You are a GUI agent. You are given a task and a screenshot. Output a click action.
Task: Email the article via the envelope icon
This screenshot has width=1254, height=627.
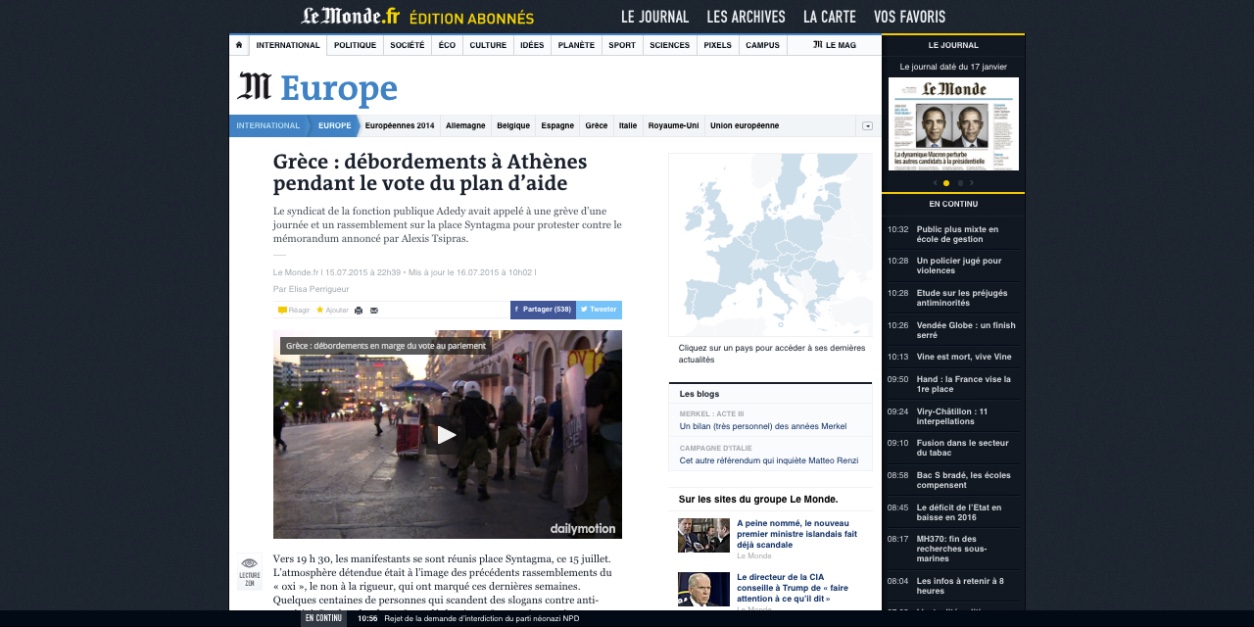[374, 310]
